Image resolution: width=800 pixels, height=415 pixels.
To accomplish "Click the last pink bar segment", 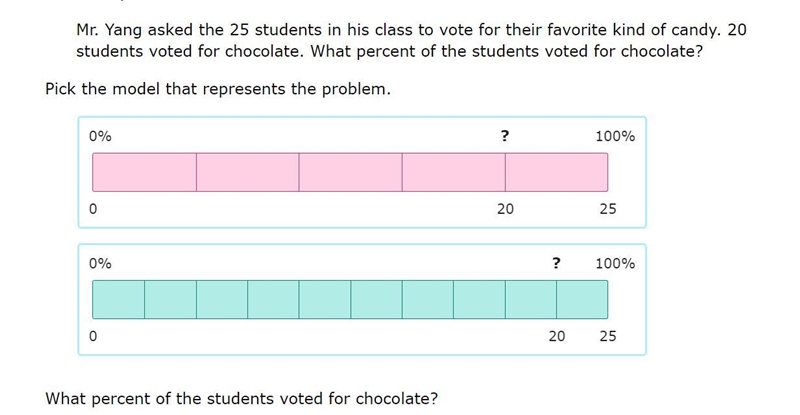I will click(557, 173).
